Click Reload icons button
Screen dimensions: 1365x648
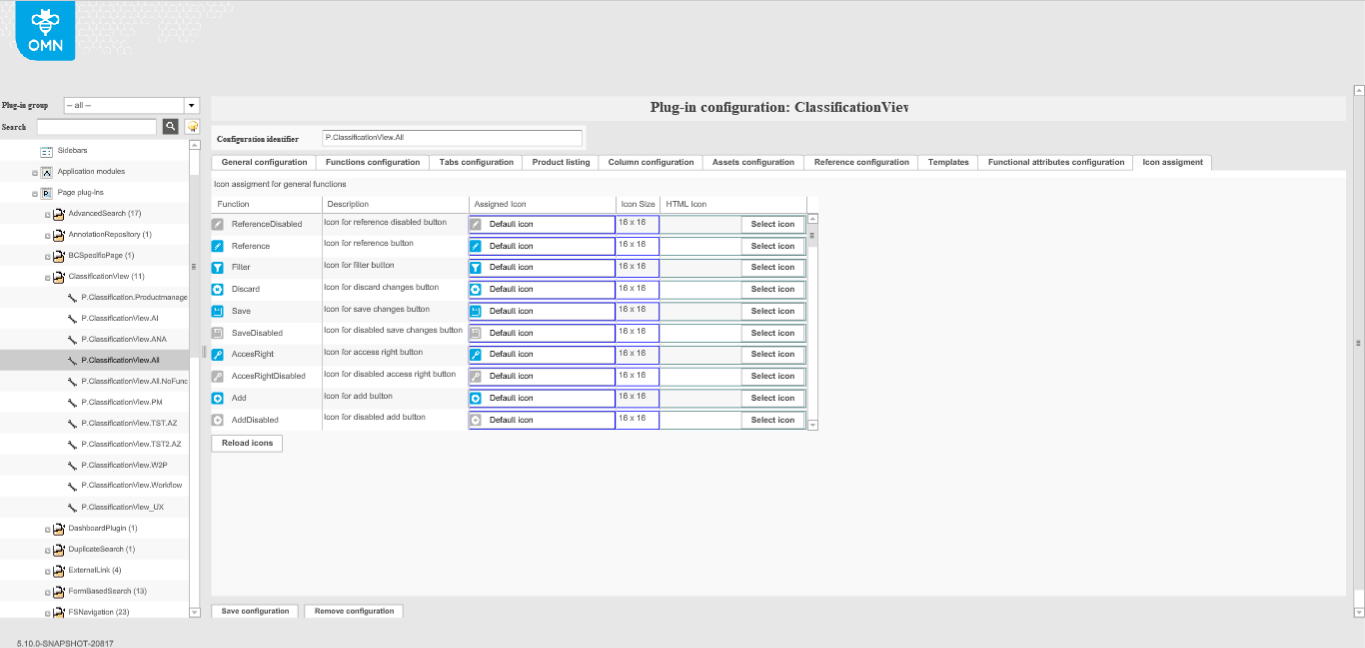click(246, 442)
